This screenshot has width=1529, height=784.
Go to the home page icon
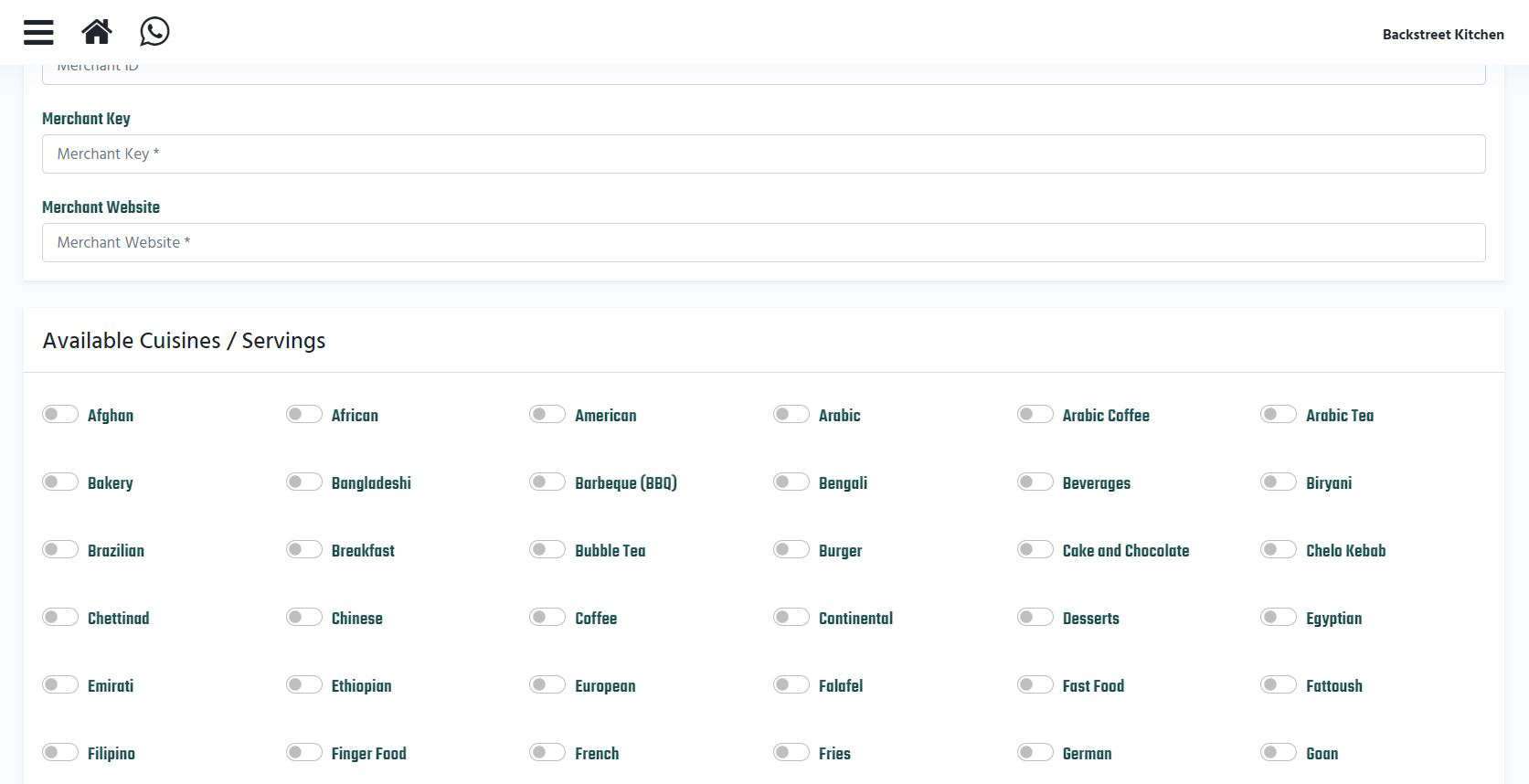pos(97,32)
